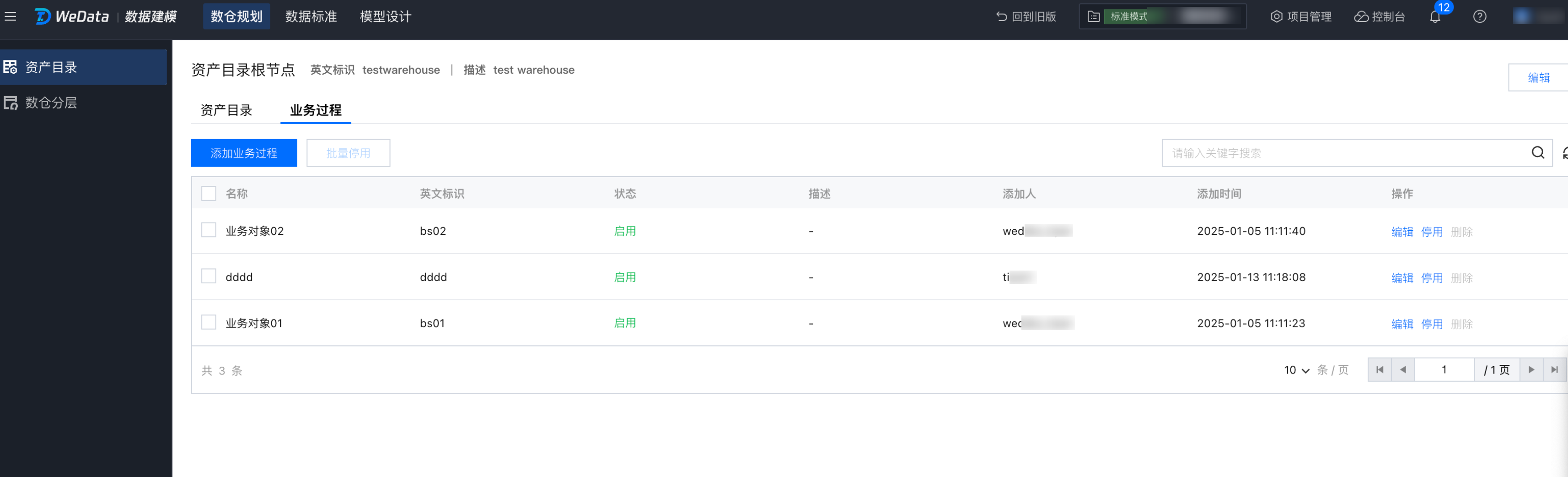Click the 添加业务过程 button
This screenshot has width=1568, height=477.
pyautogui.click(x=243, y=153)
